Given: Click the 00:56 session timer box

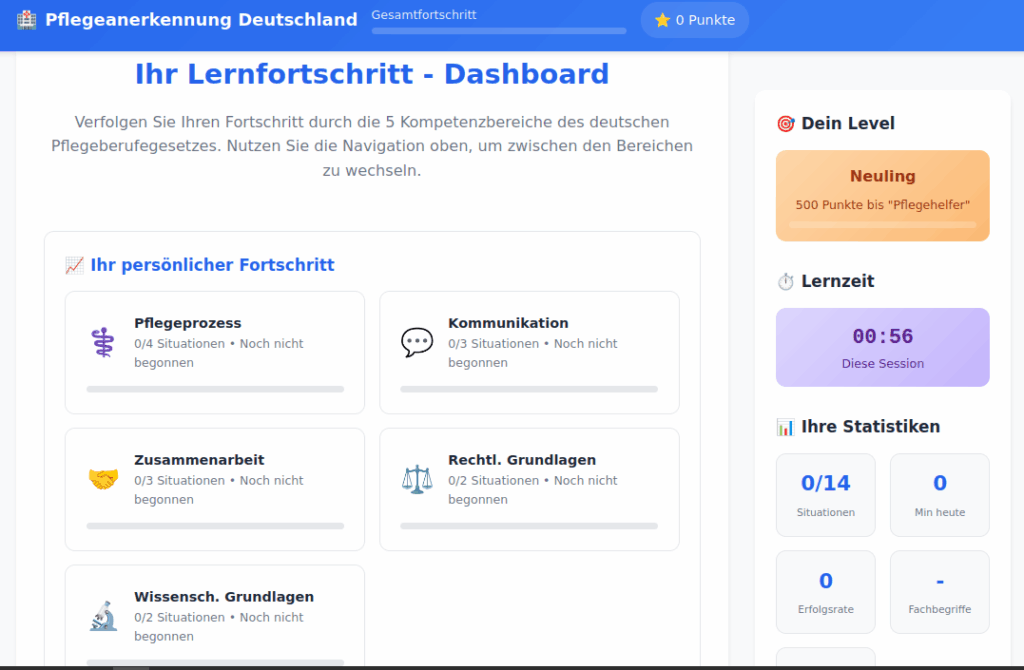Looking at the screenshot, I should click(x=882, y=347).
